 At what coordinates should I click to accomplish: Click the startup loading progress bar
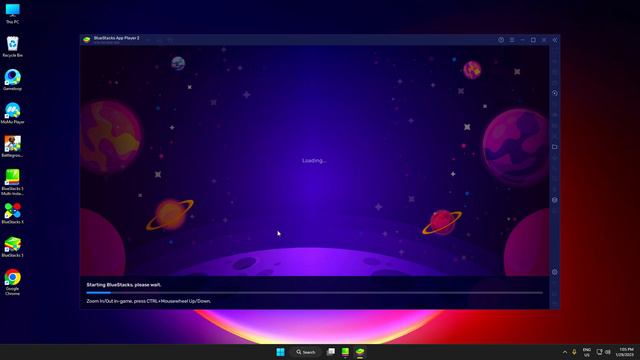(x=314, y=293)
